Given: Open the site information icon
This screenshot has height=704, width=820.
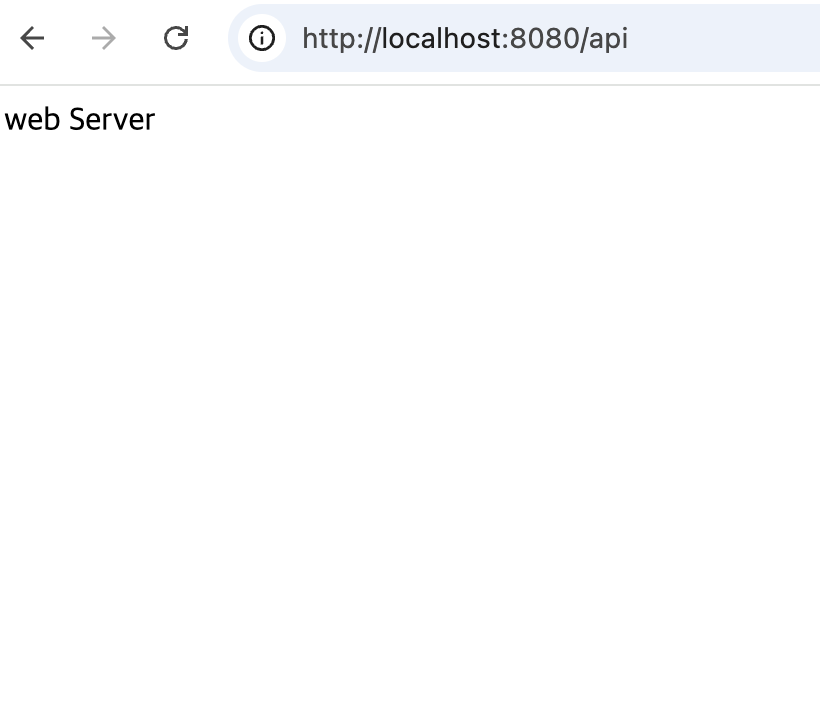Looking at the screenshot, I should tap(261, 38).
